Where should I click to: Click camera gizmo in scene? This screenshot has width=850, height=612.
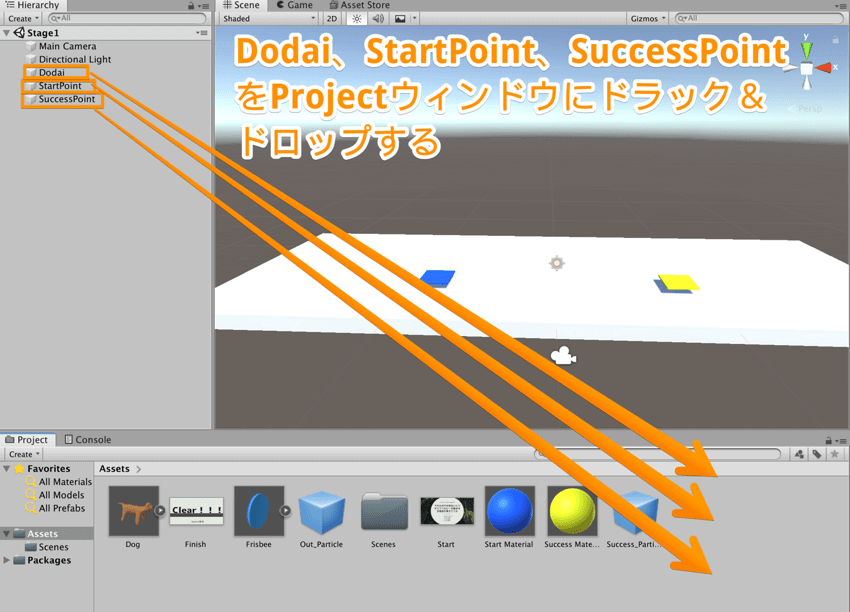[563, 356]
